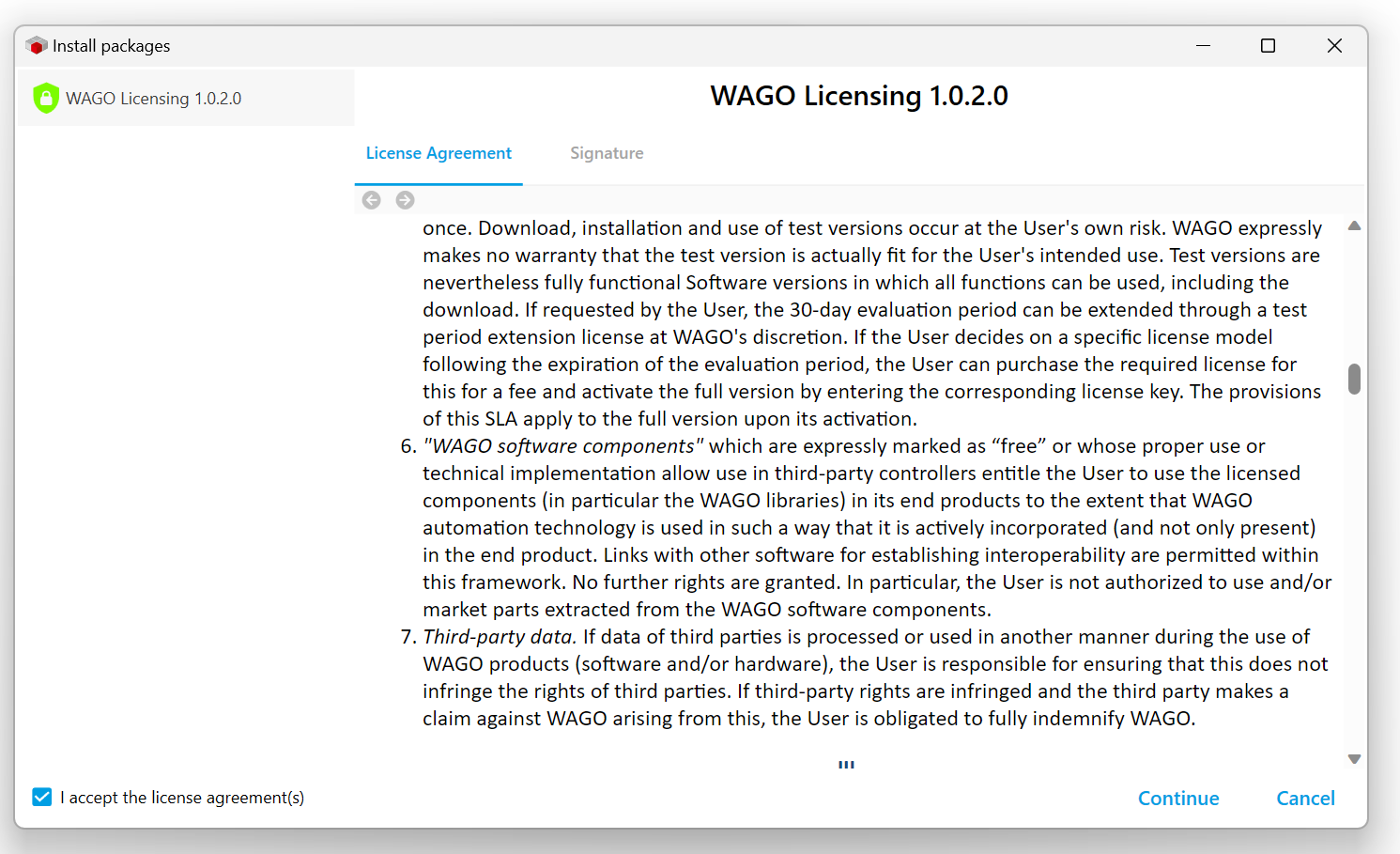Maximize the Install packages window

(x=1268, y=45)
